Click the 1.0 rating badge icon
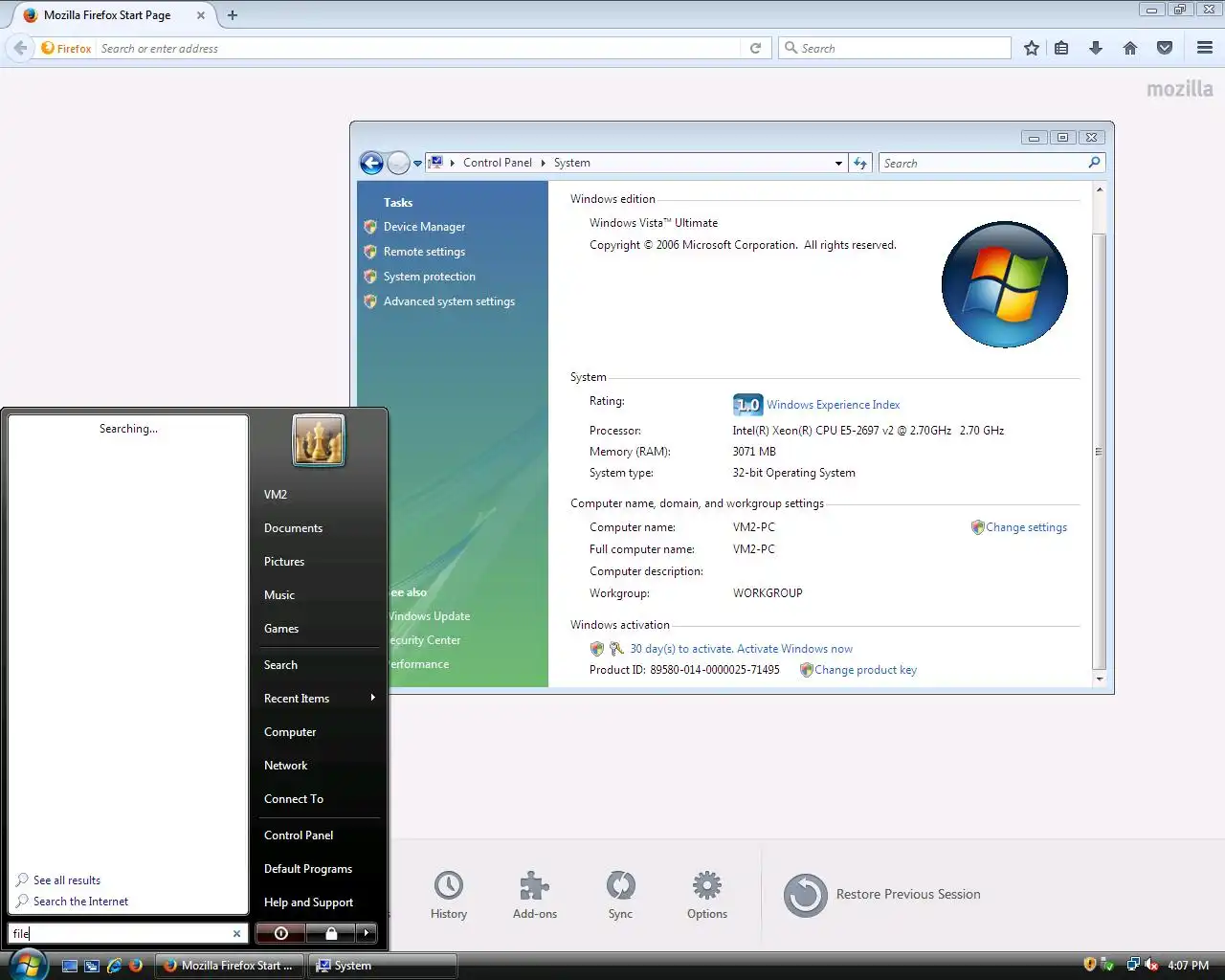The width and height of the screenshot is (1225, 980). [747, 405]
